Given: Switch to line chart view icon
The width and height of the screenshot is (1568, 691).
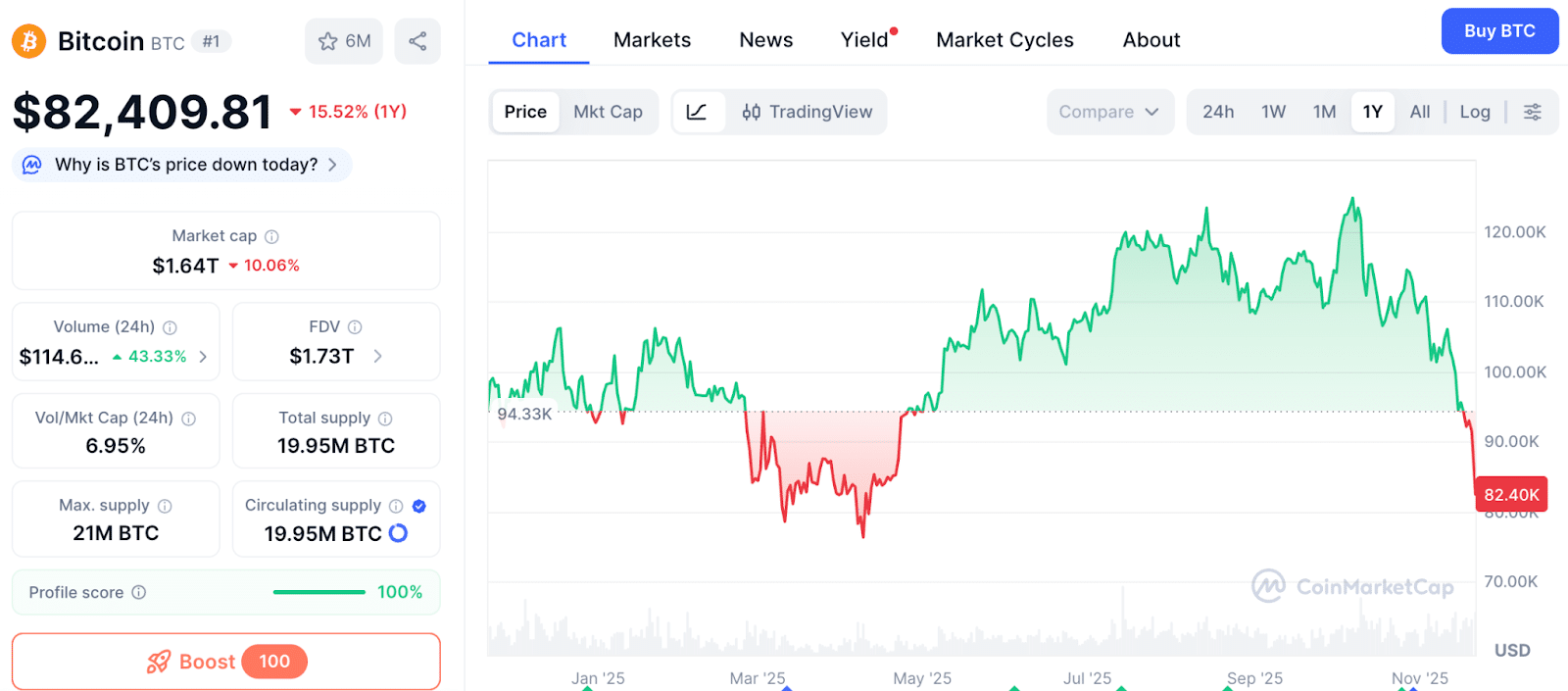Looking at the screenshot, I should tap(697, 112).
